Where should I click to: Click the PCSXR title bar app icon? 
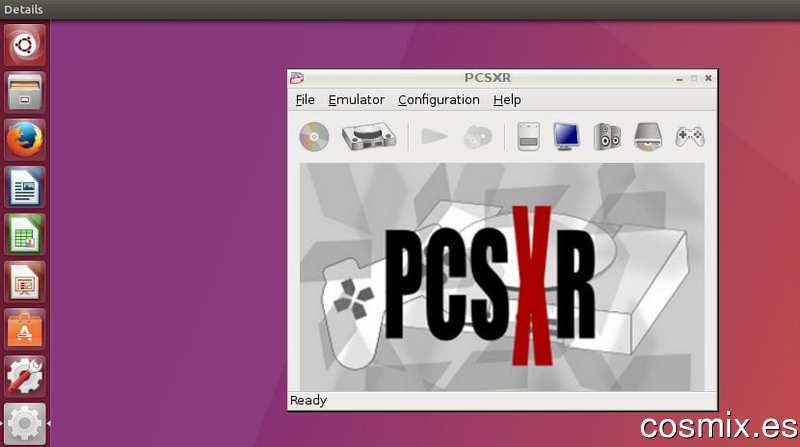tap(297, 78)
